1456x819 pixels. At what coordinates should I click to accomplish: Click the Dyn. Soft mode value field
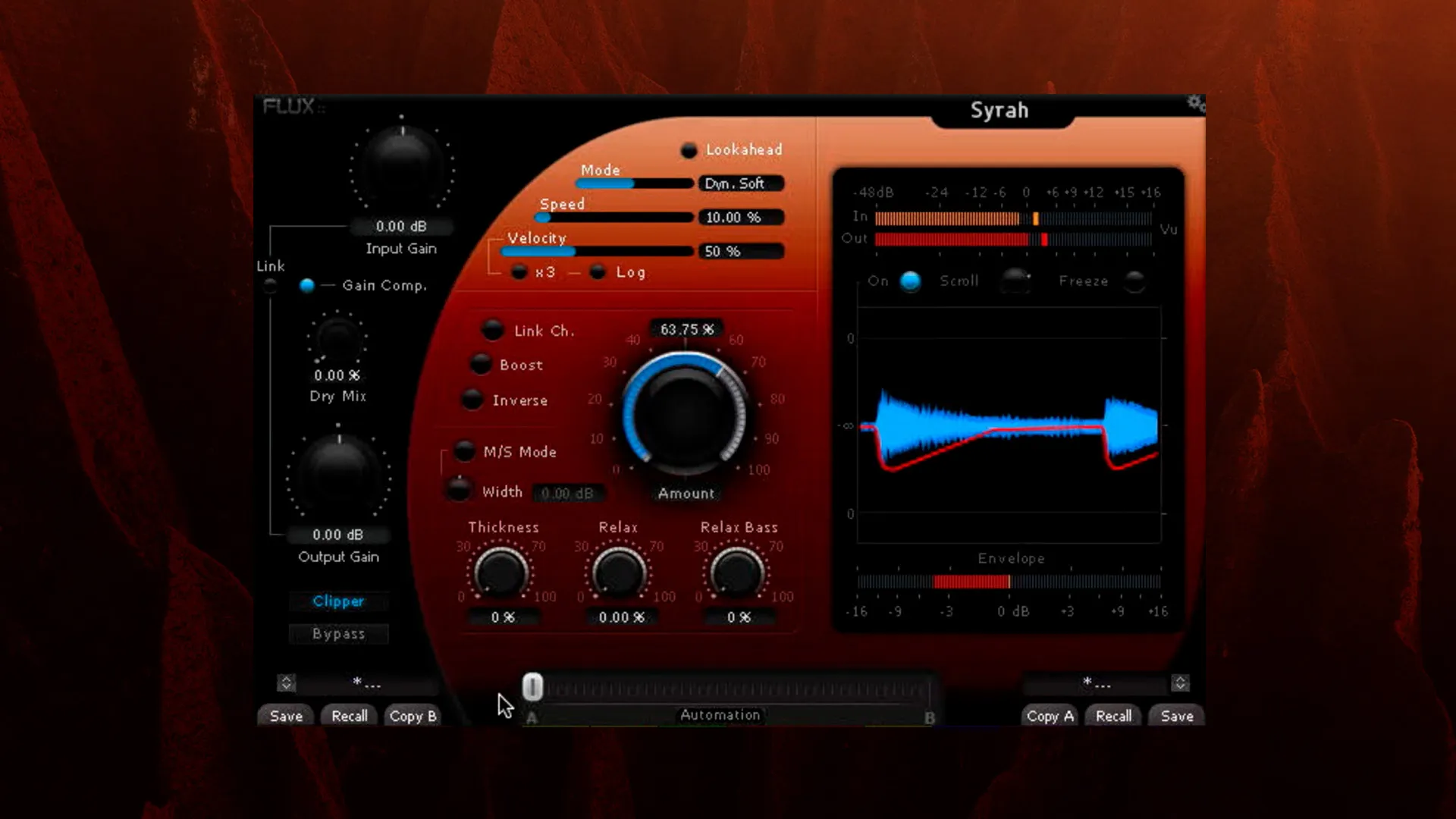741,184
